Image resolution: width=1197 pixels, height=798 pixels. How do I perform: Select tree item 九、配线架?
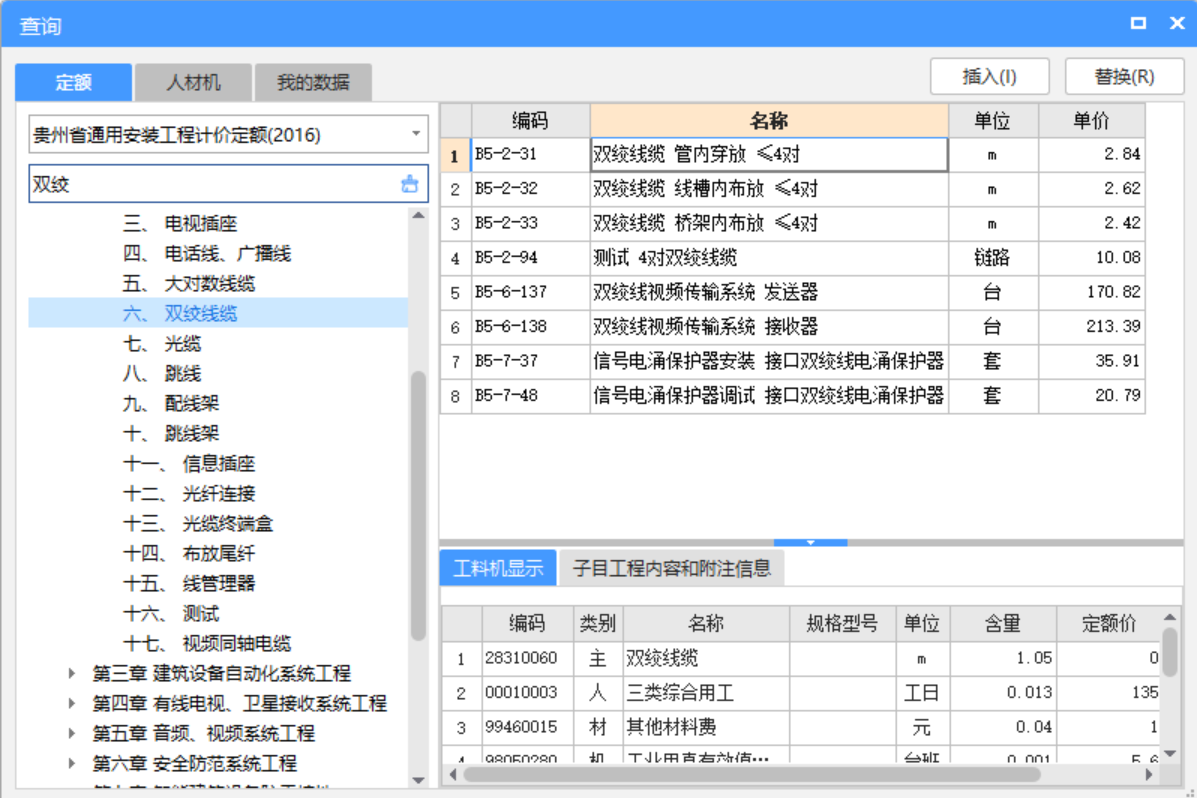171,403
